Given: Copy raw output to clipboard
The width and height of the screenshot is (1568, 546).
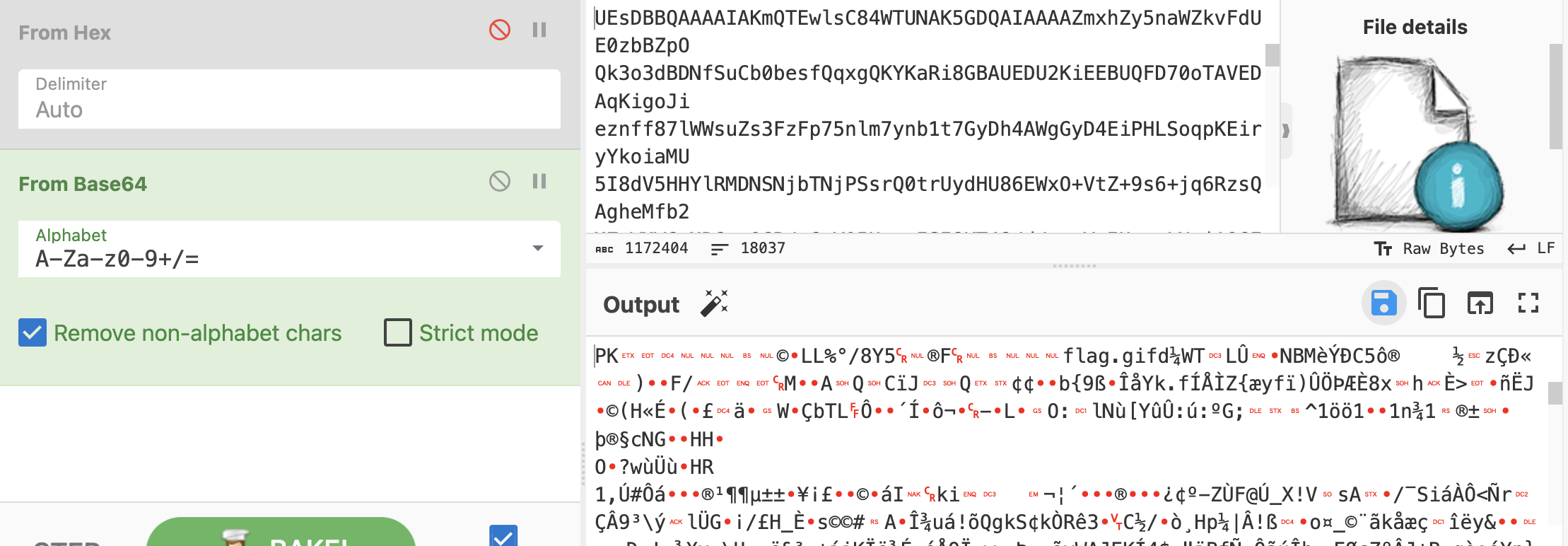Looking at the screenshot, I should click(1432, 303).
